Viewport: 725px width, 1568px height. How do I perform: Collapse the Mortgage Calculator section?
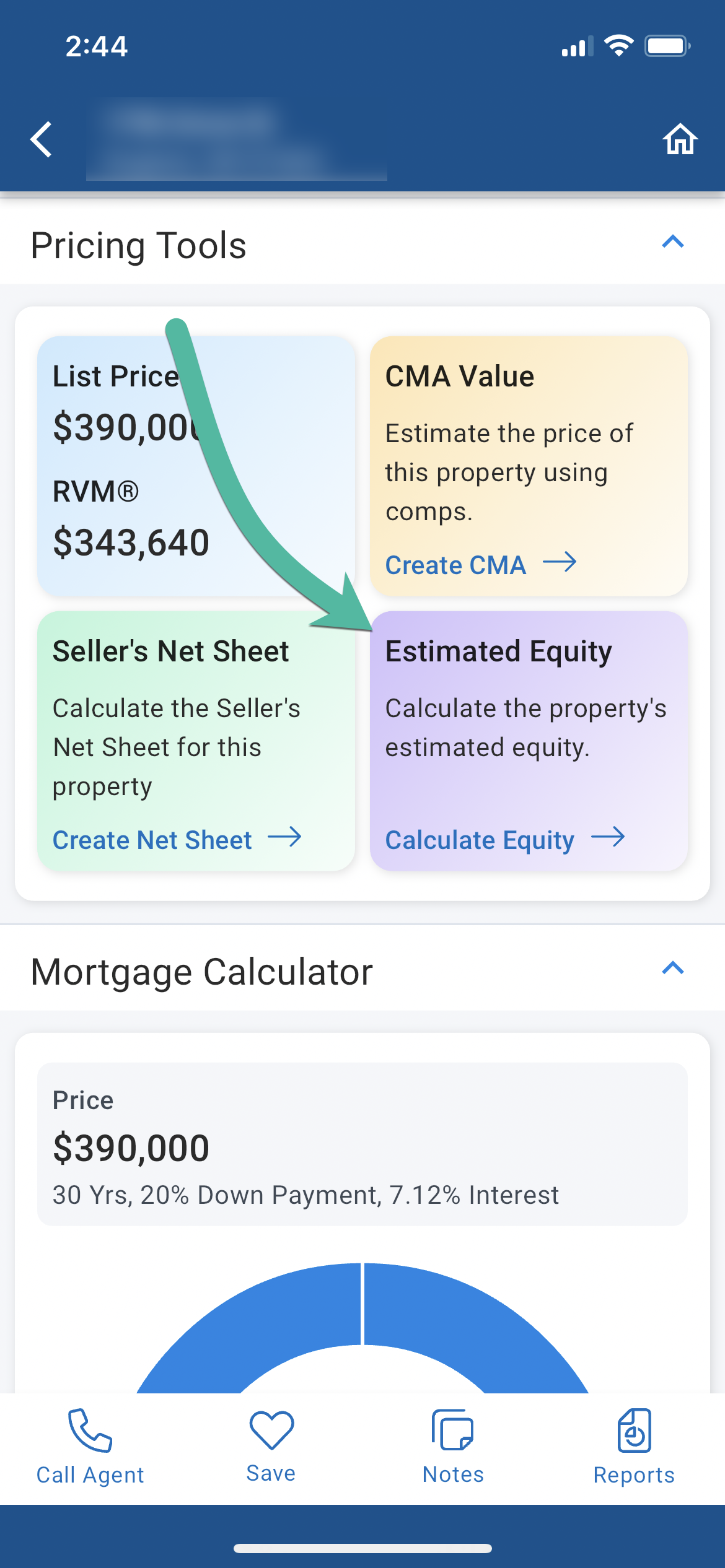672,968
